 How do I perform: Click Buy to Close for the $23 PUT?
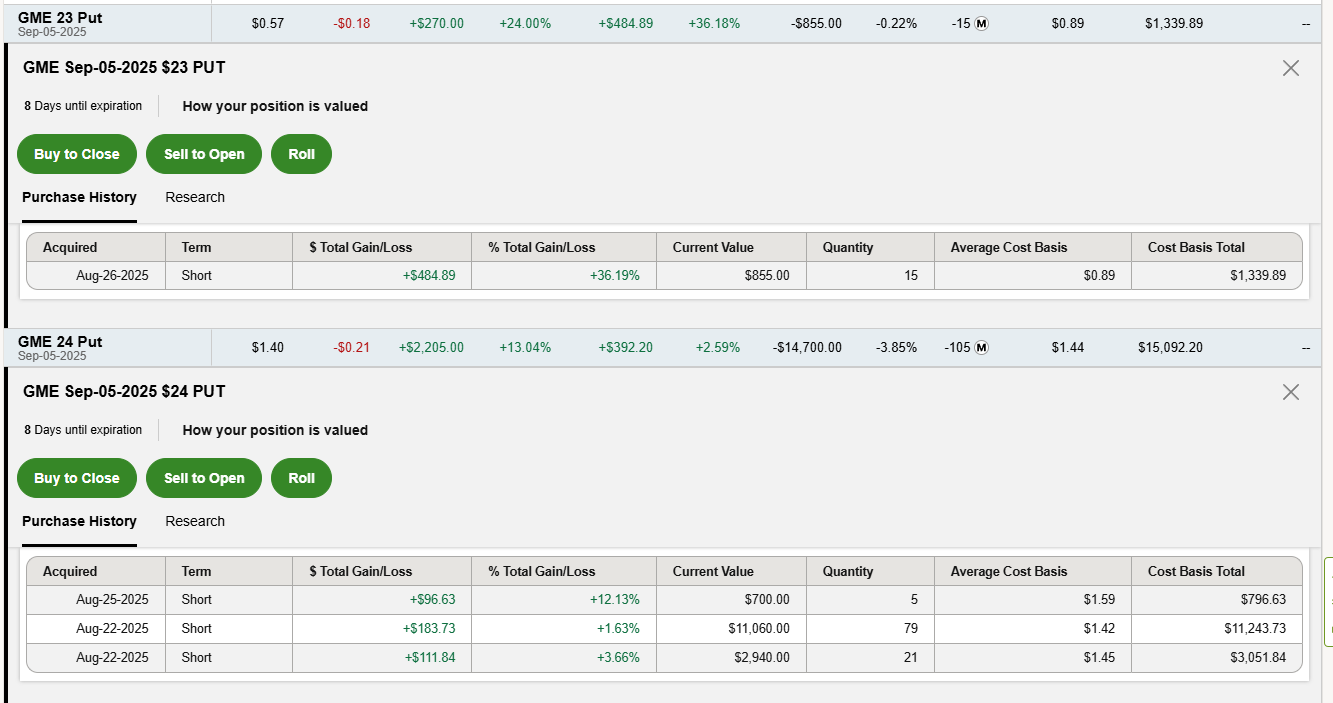pos(77,154)
